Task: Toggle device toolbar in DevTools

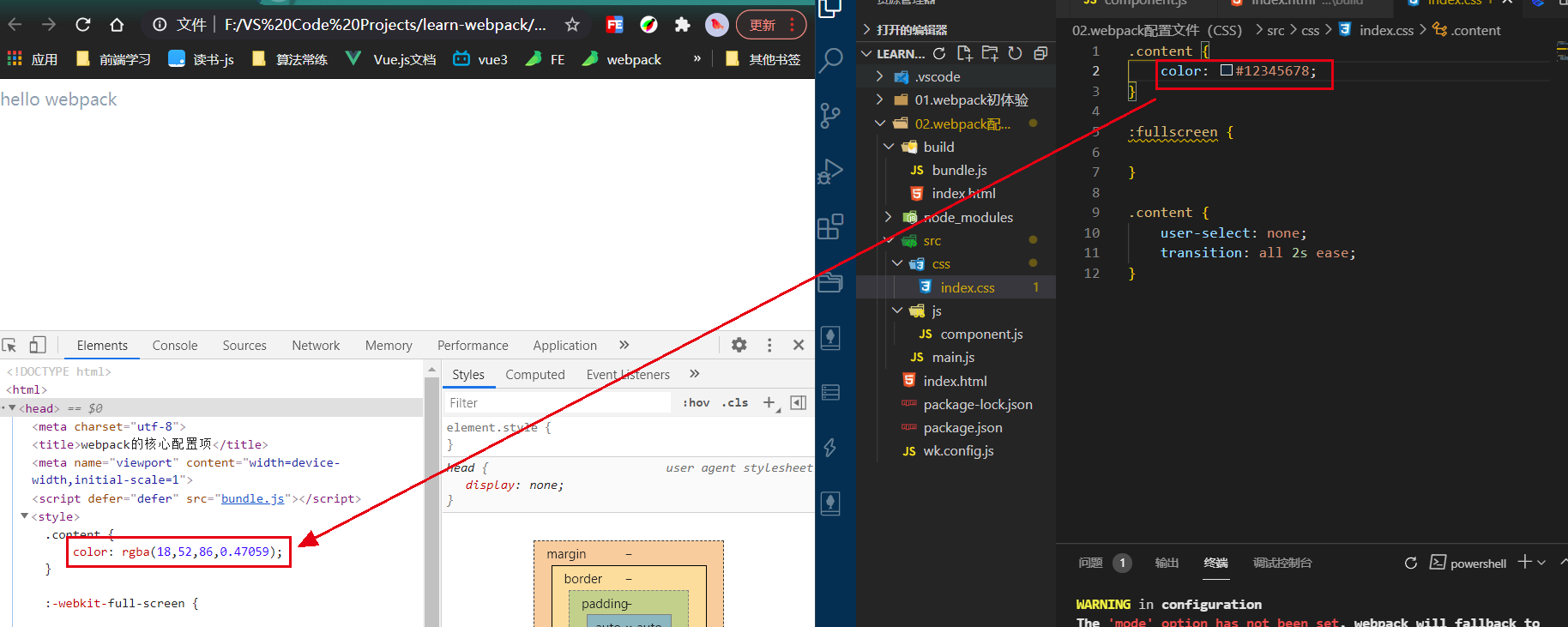Action: [37, 345]
